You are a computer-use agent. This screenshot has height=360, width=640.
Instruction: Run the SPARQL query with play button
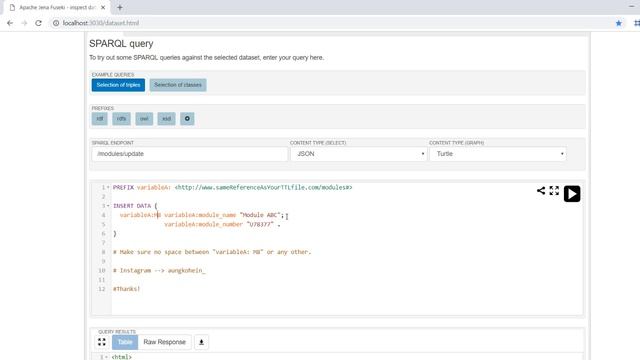(x=572, y=193)
